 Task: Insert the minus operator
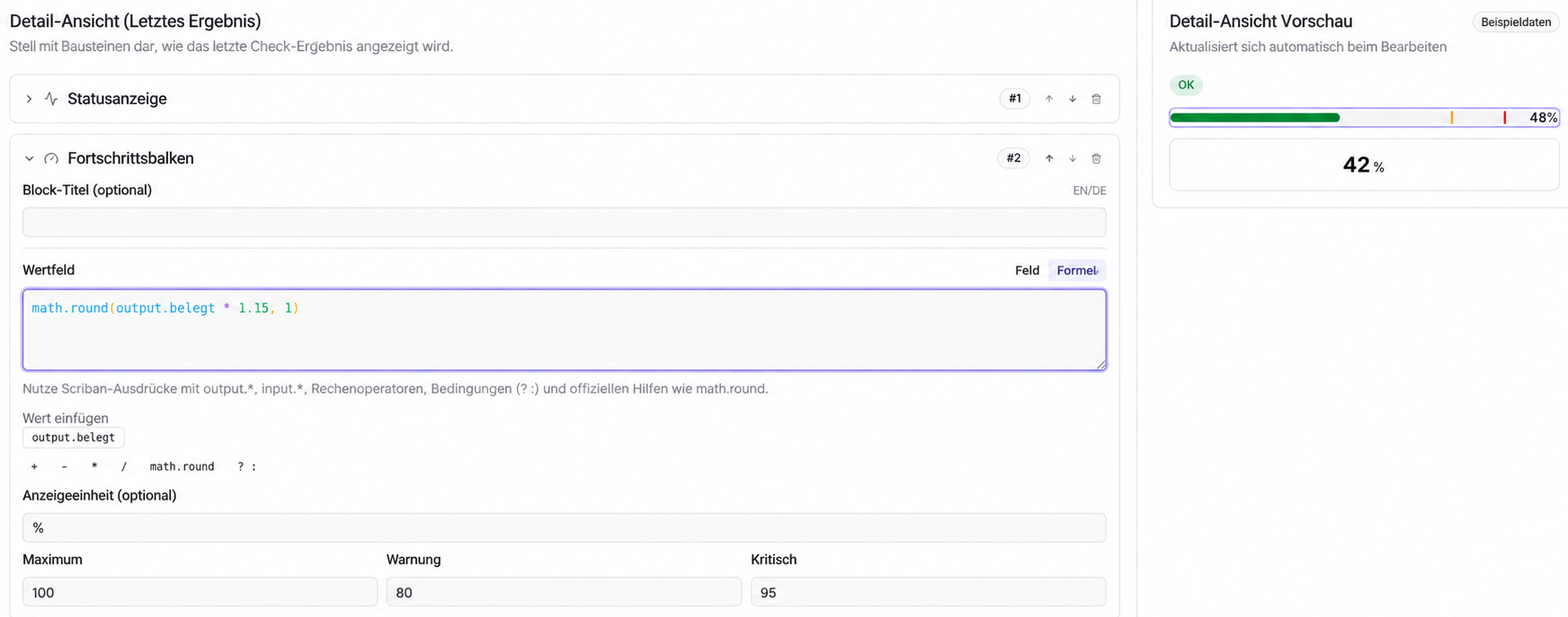(64, 466)
